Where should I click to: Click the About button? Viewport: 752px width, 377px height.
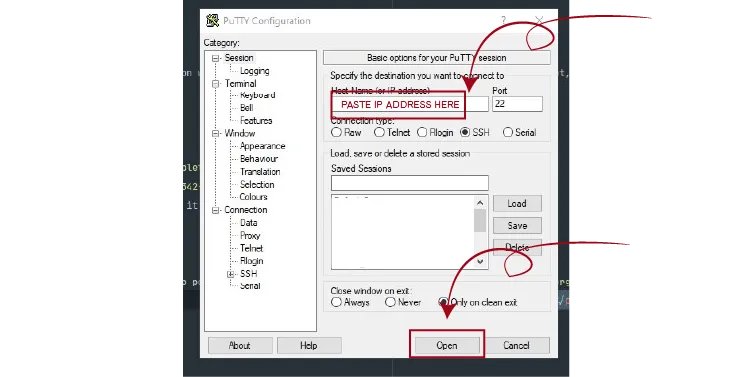click(x=240, y=345)
